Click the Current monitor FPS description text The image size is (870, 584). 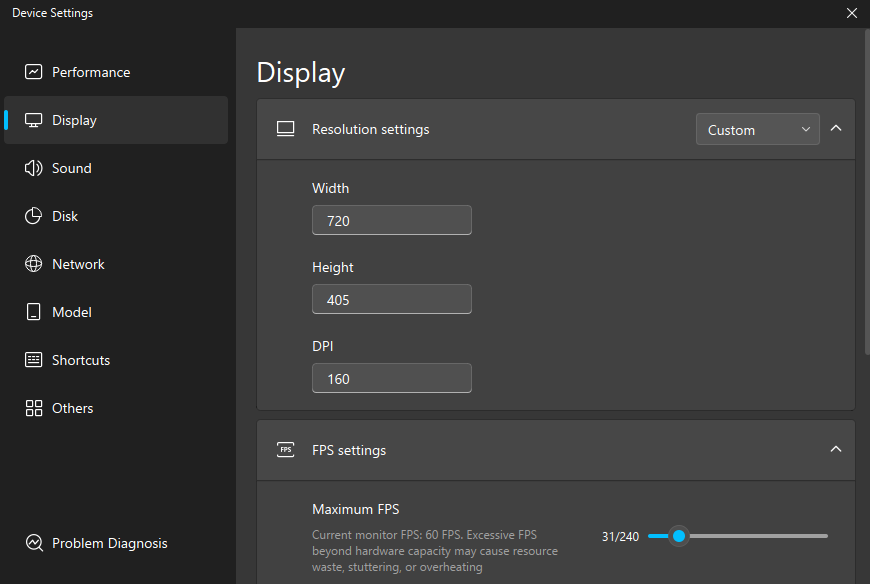coord(435,551)
